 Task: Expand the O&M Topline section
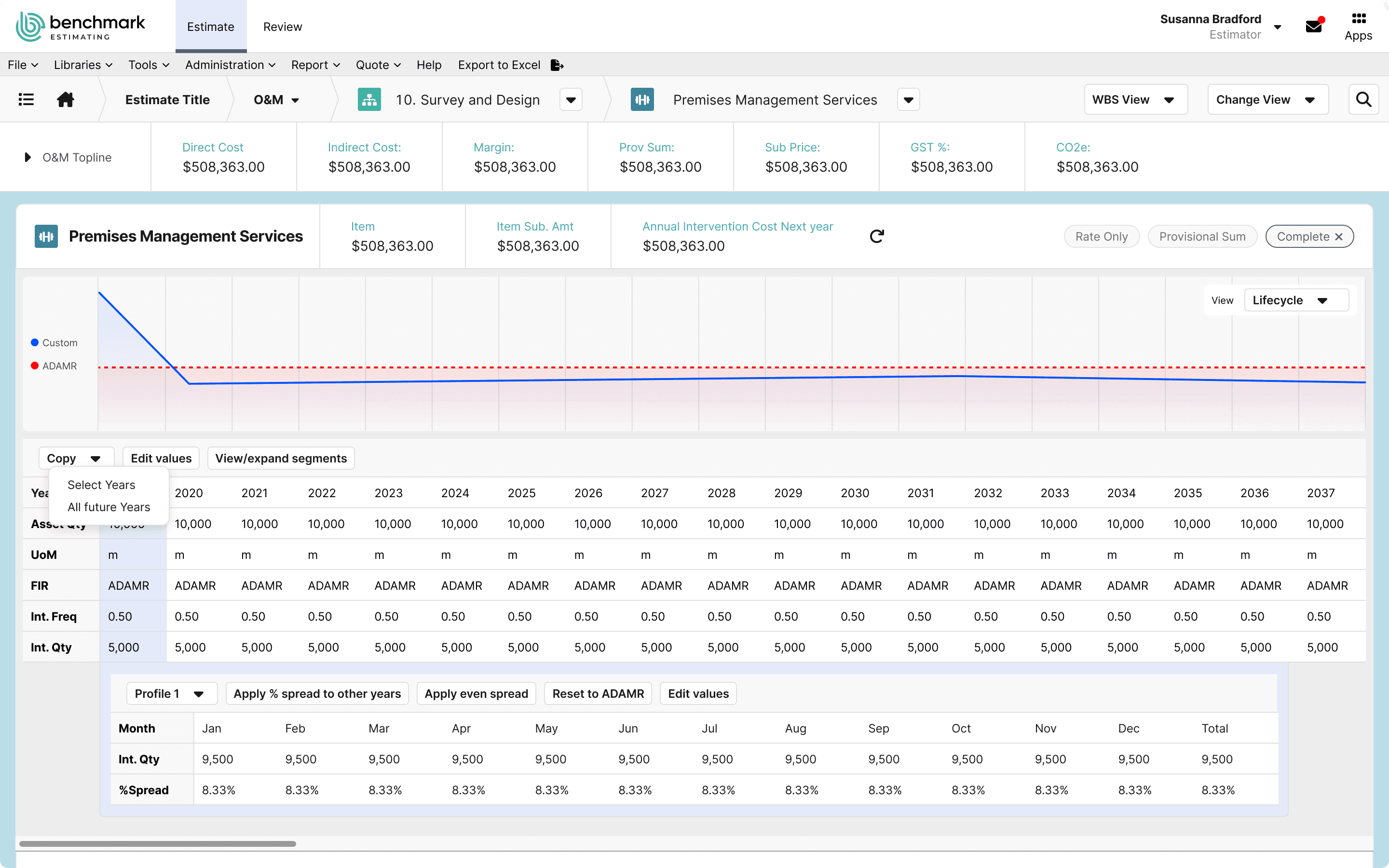[27, 157]
